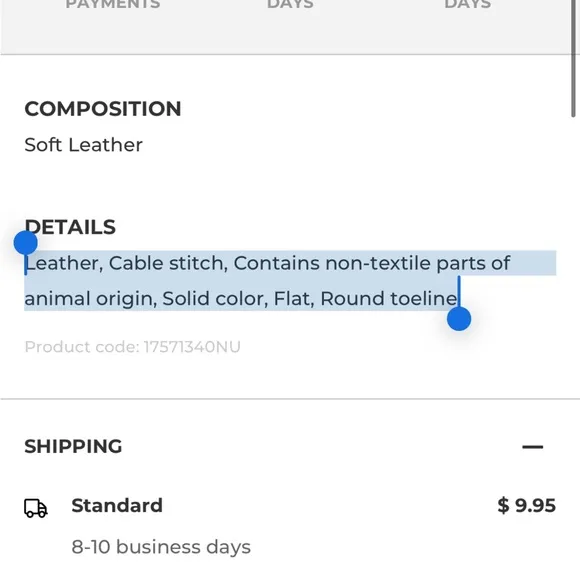Click the $ 9.95 shipping price
The image size is (580, 580).
click(526, 505)
